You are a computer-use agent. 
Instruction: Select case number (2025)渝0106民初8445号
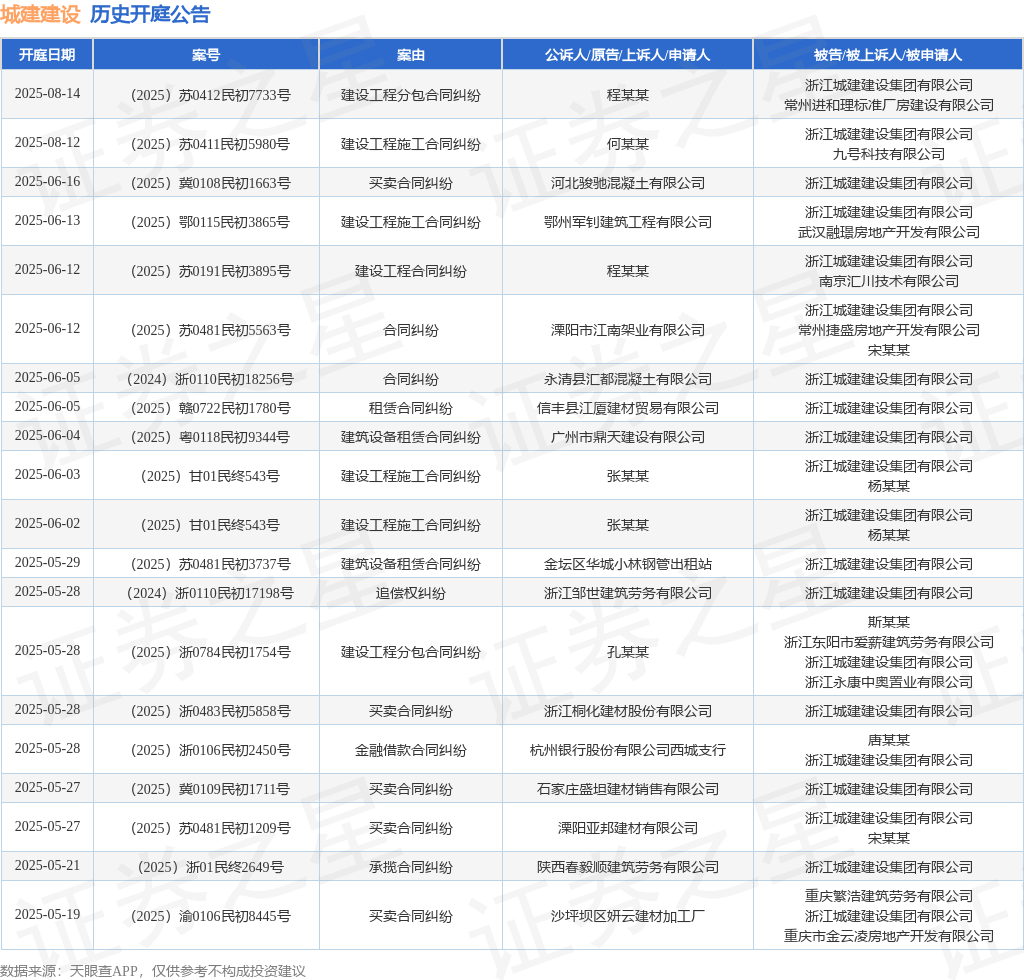coord(210,917)
